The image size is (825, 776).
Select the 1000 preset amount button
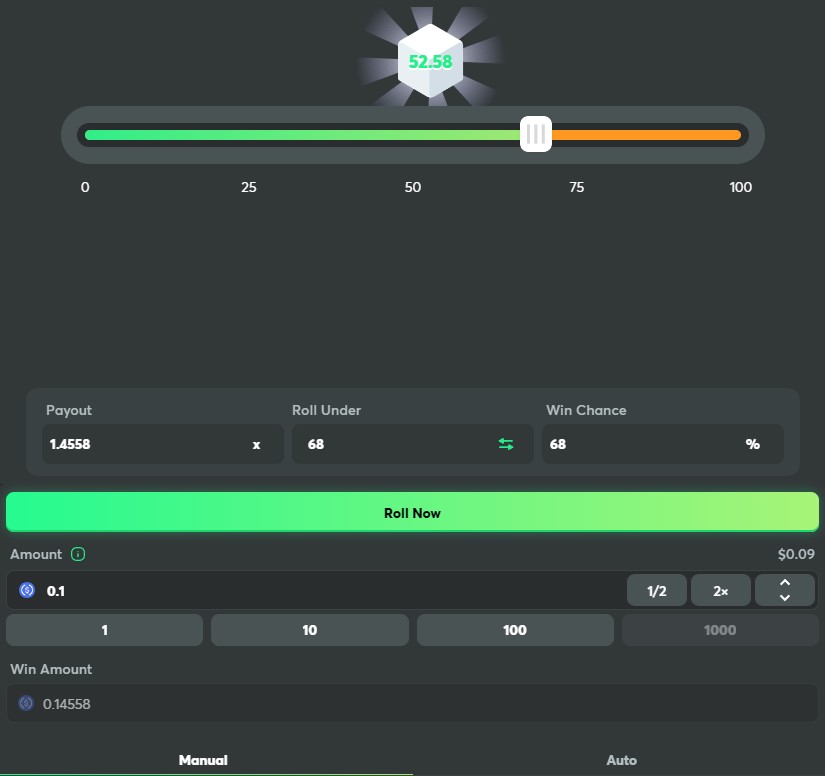tap(720, 630)
